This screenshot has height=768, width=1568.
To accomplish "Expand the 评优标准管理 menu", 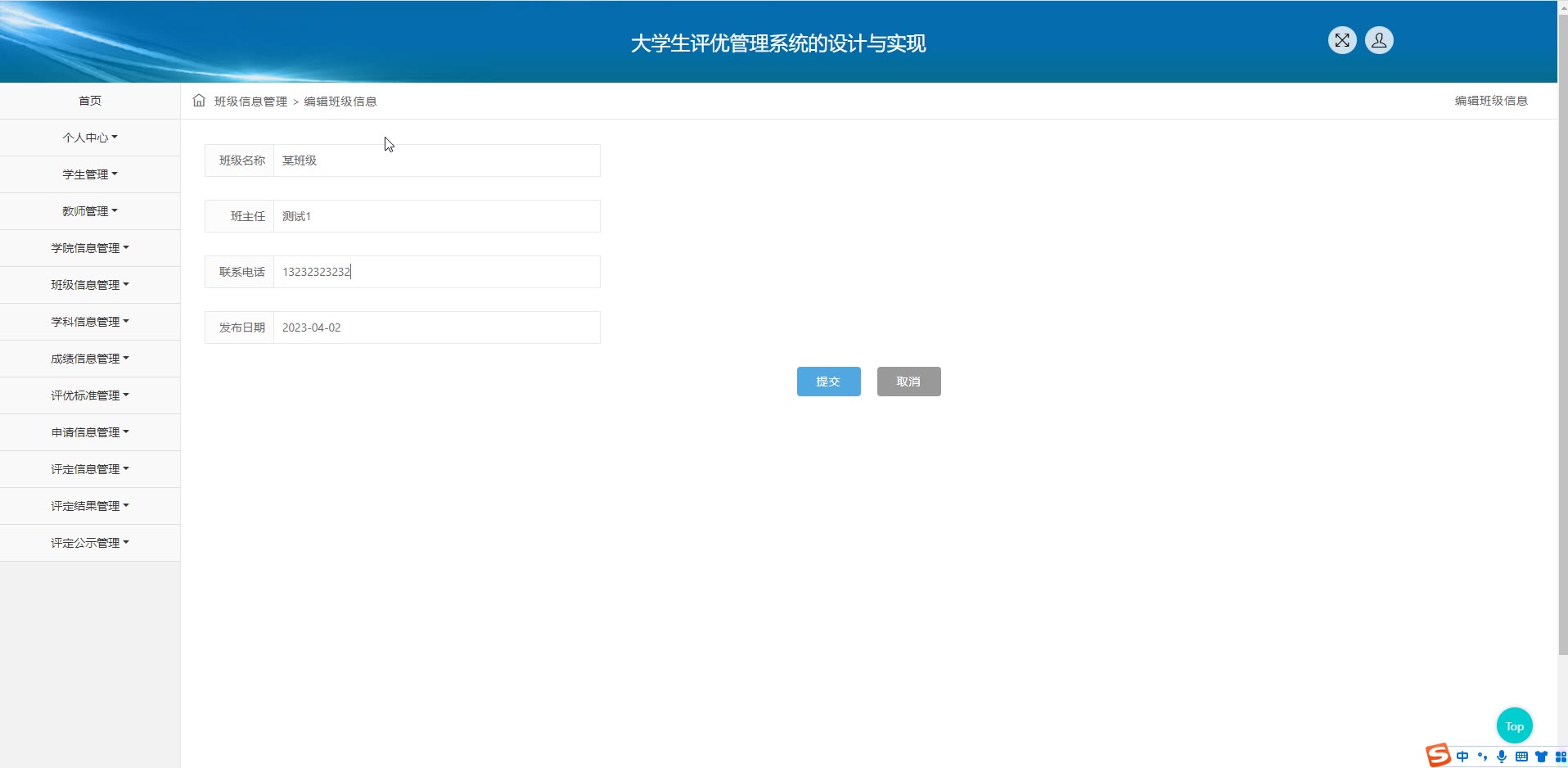I will [90, 395].
